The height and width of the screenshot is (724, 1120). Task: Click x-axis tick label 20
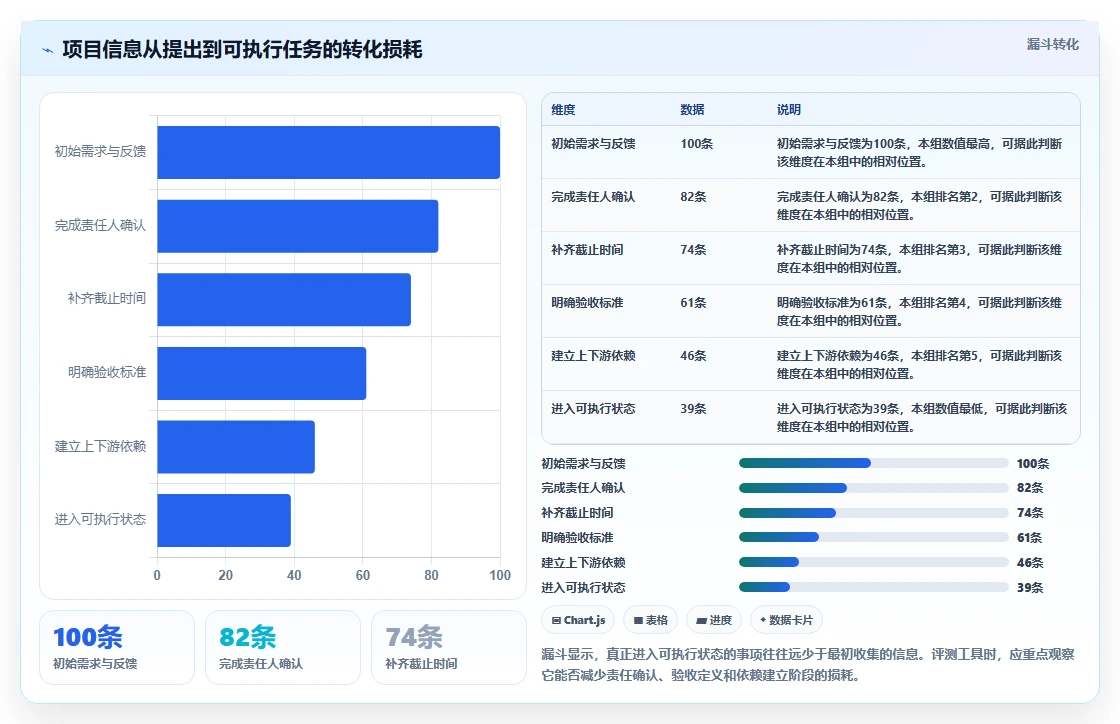(226, 575)
